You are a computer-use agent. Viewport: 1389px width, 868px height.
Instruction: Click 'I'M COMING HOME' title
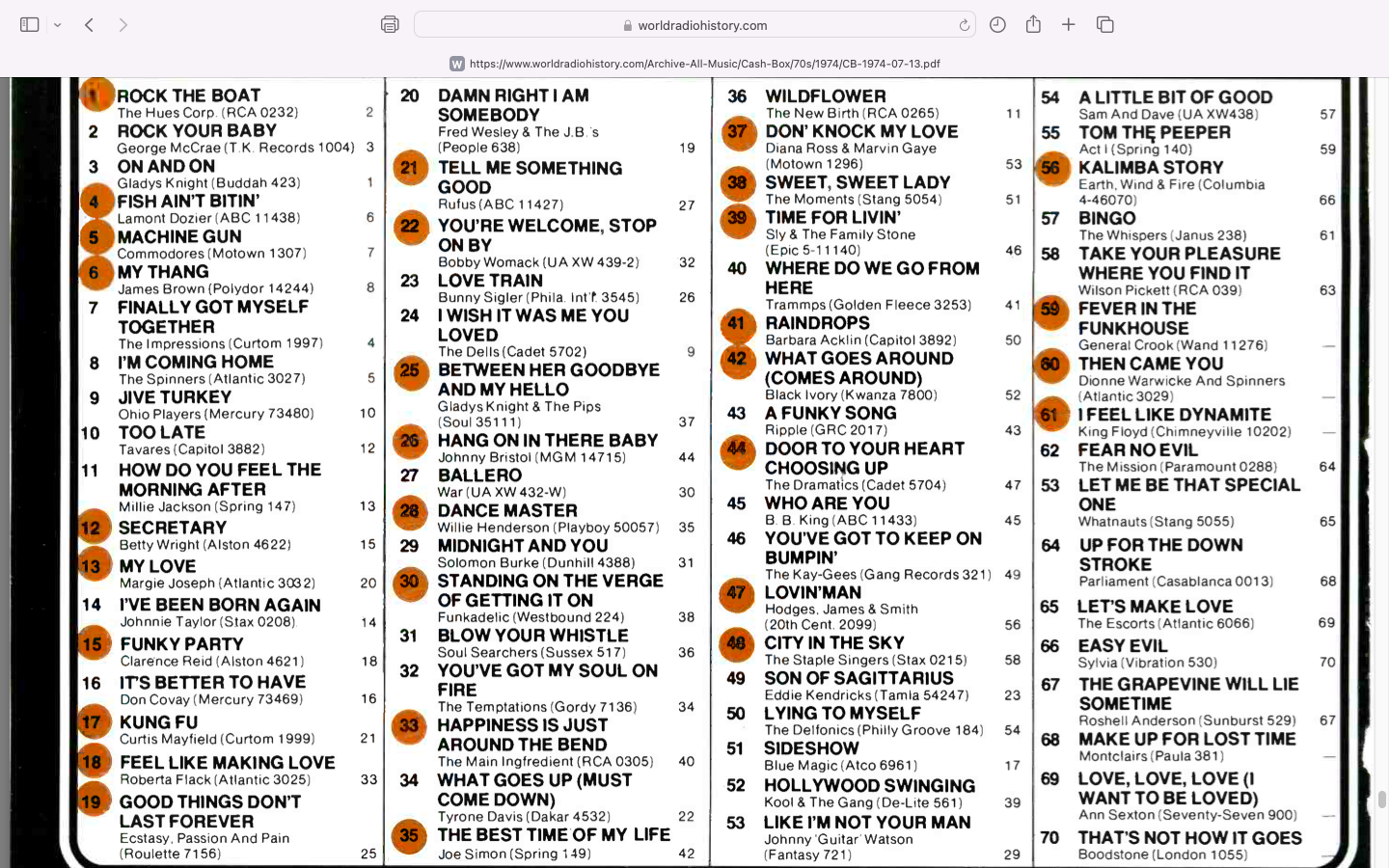pyautogui.click(x=196, y=362)
